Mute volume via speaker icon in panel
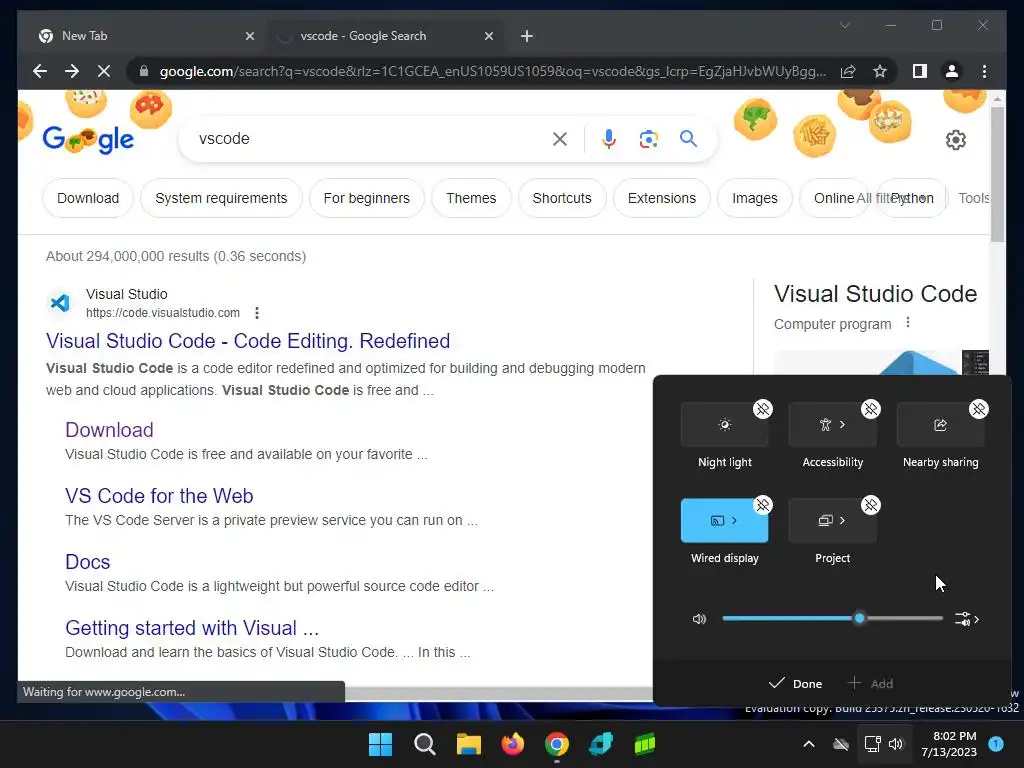This screenshot has height=768, width=1024. tap(699, 619)
